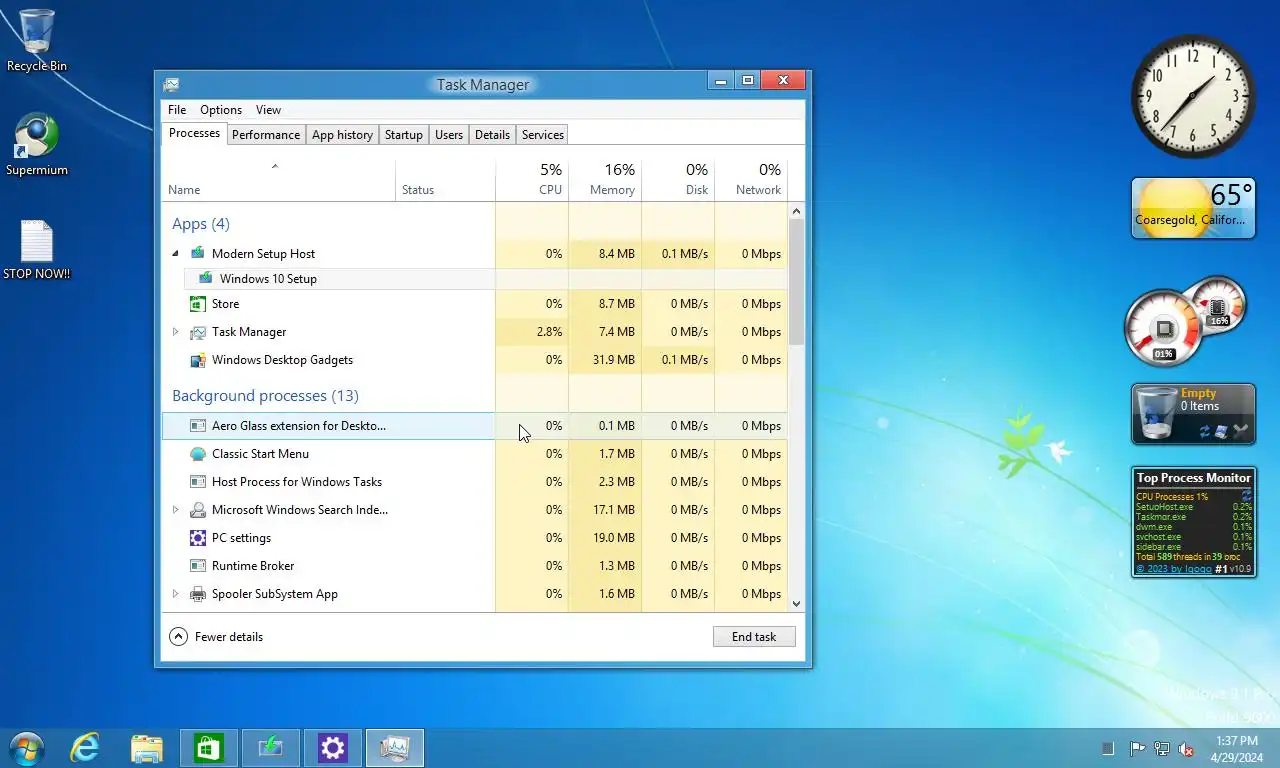Viewport: 1280px width, 768px height.
Task: Click the Windows Desktop Gadgets process icon
Action: point(198,359)
